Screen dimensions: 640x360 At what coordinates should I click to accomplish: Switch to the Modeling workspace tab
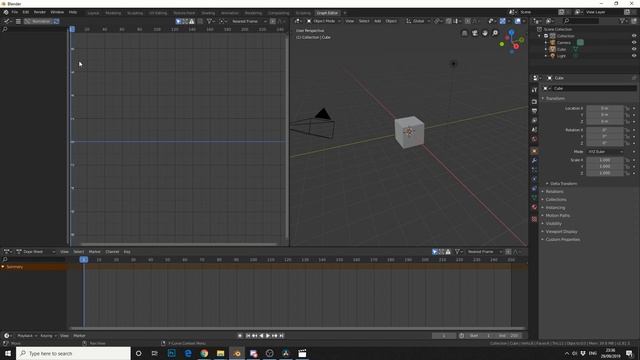113,13
